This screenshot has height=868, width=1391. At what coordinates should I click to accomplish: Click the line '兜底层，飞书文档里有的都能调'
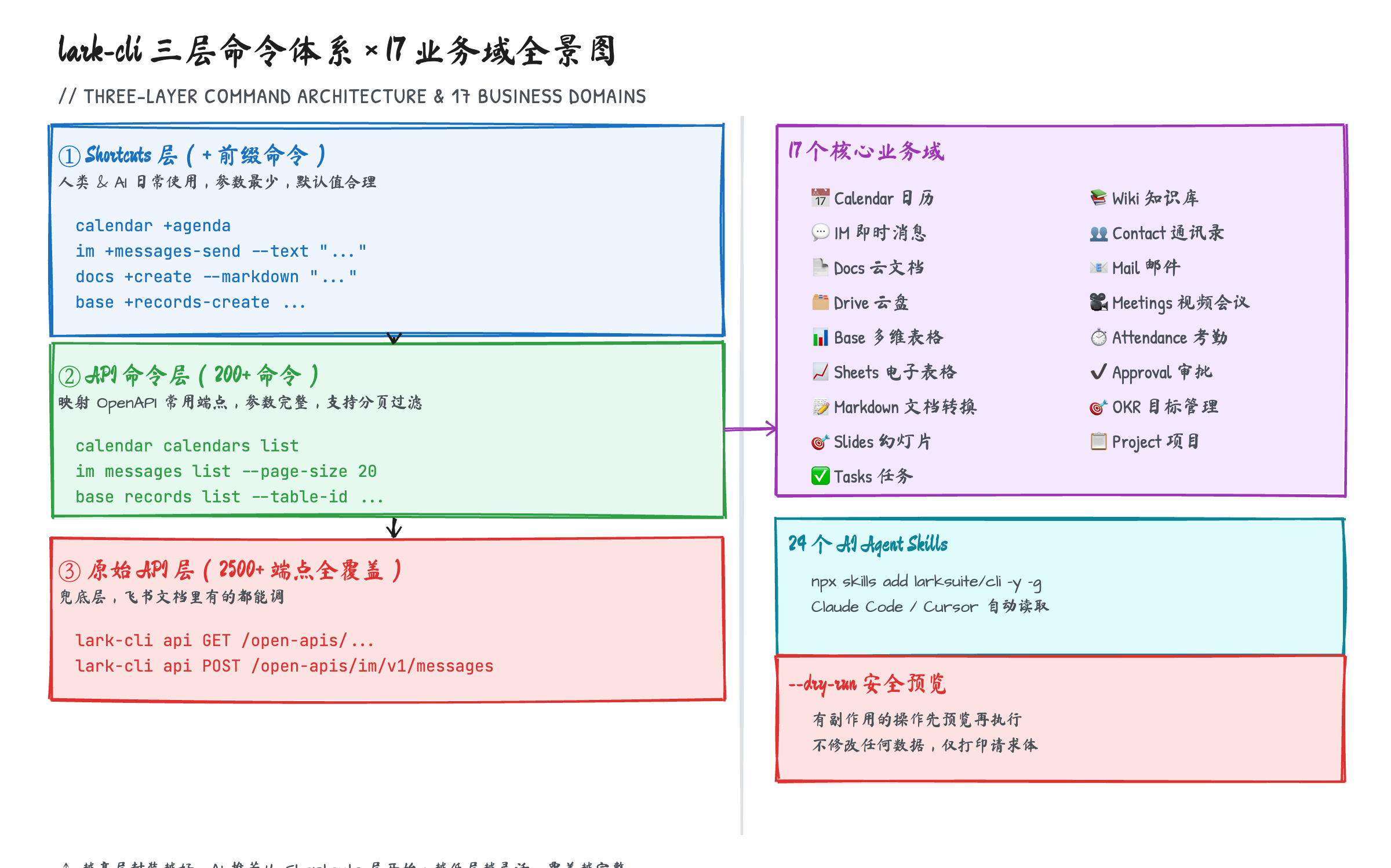172,597
